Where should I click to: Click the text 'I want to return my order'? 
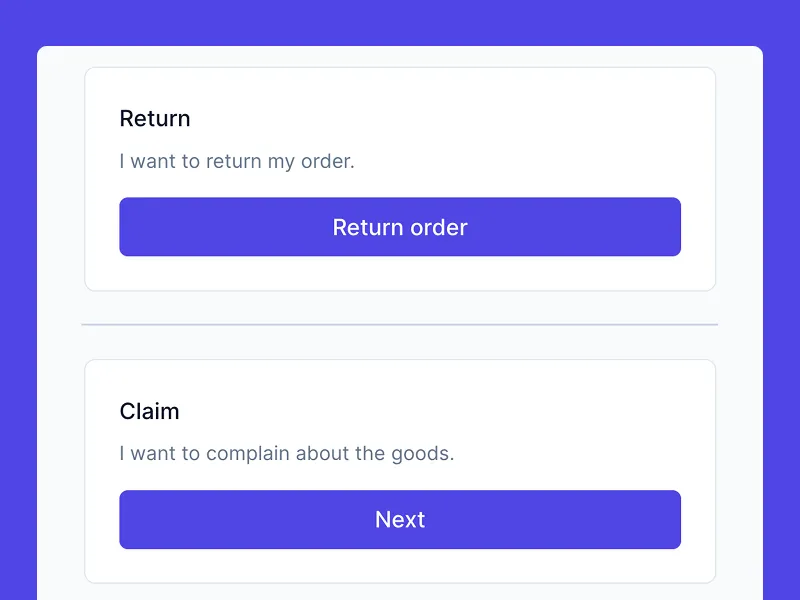coord(235,161)
